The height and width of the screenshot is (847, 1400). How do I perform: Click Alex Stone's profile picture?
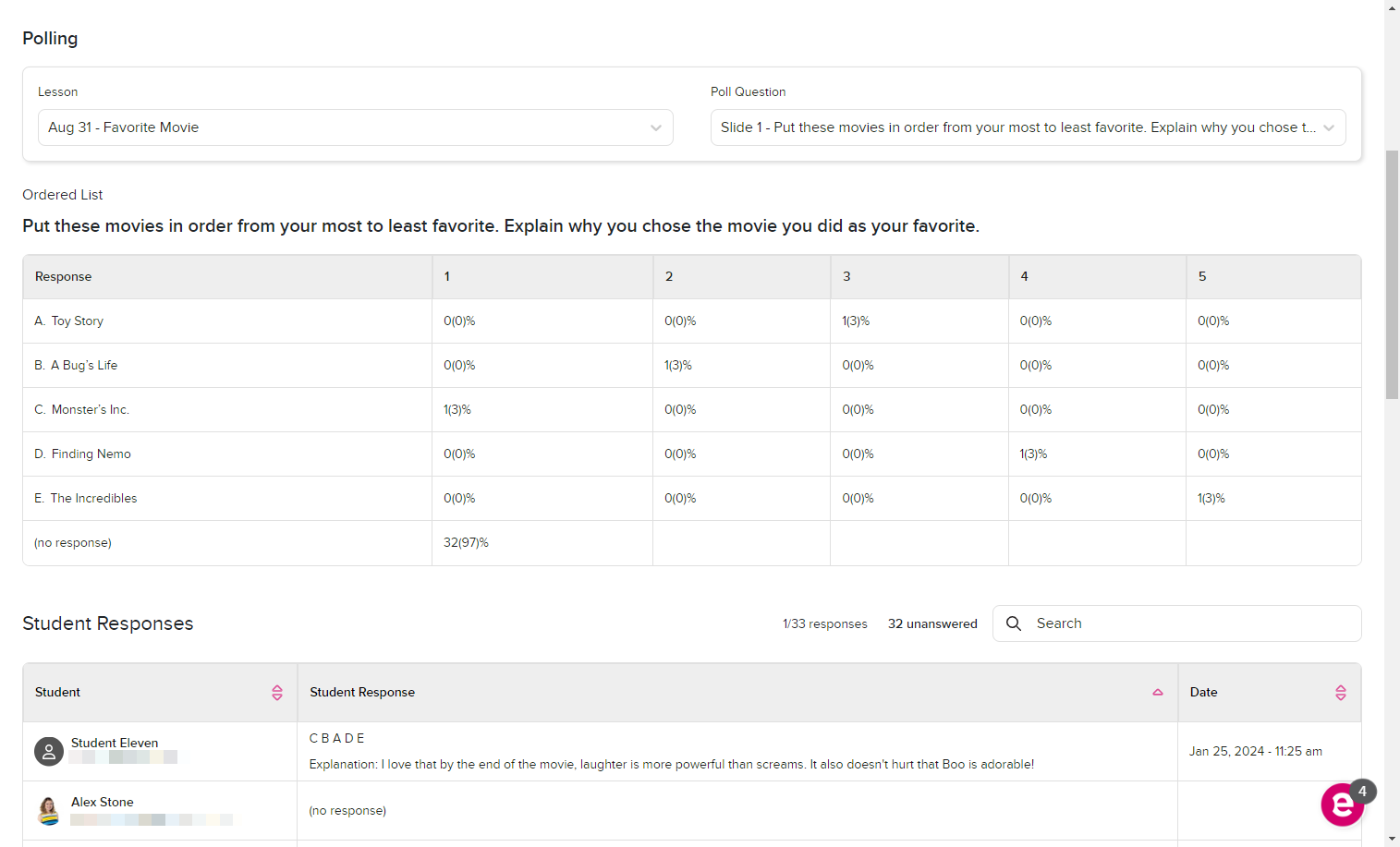click(49, 811)
